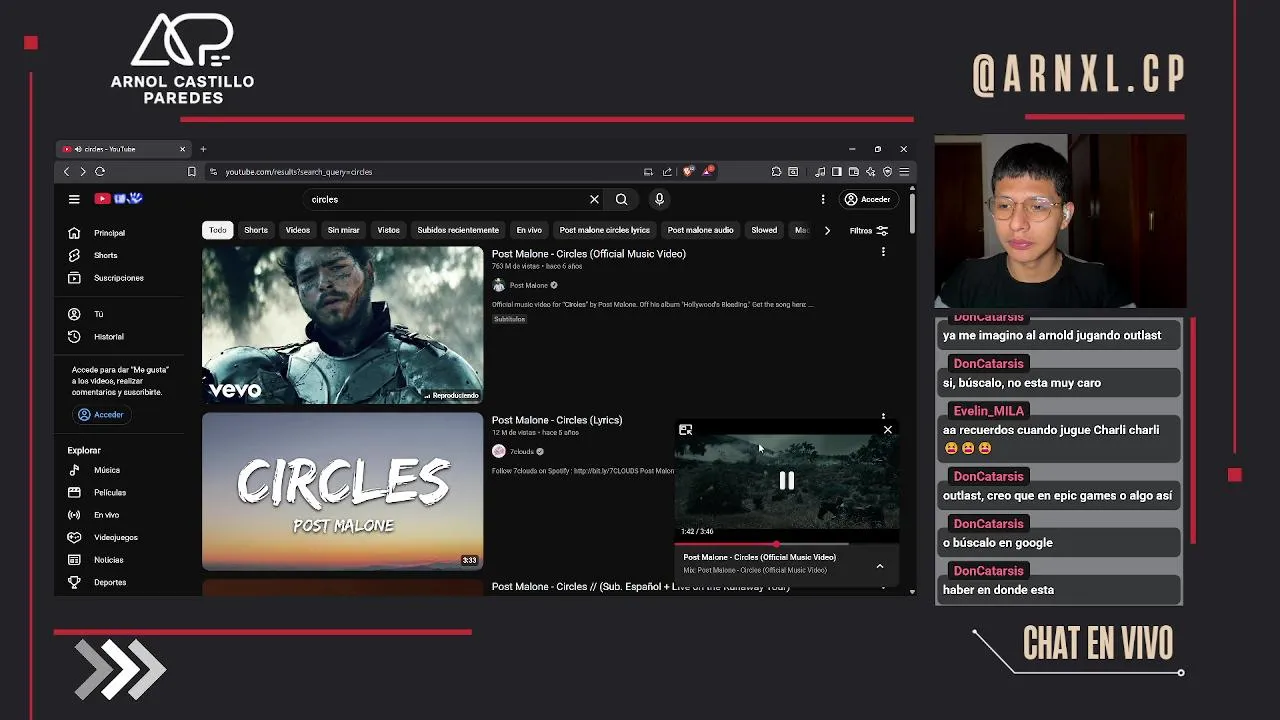1280x720 pixels.
Task: Select the 'Vistos' filter chip
Action: tap(388, 230)
